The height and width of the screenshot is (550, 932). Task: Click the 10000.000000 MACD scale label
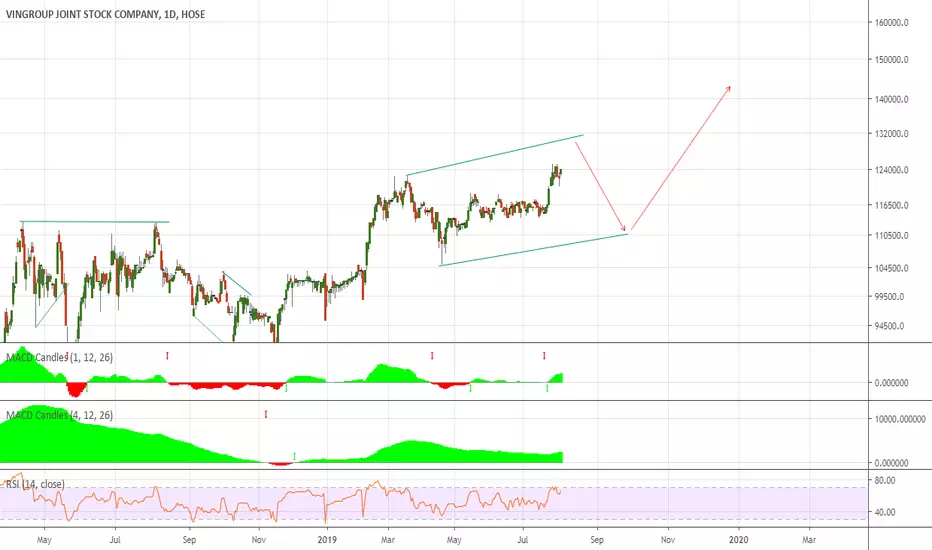tap(899, 419)
